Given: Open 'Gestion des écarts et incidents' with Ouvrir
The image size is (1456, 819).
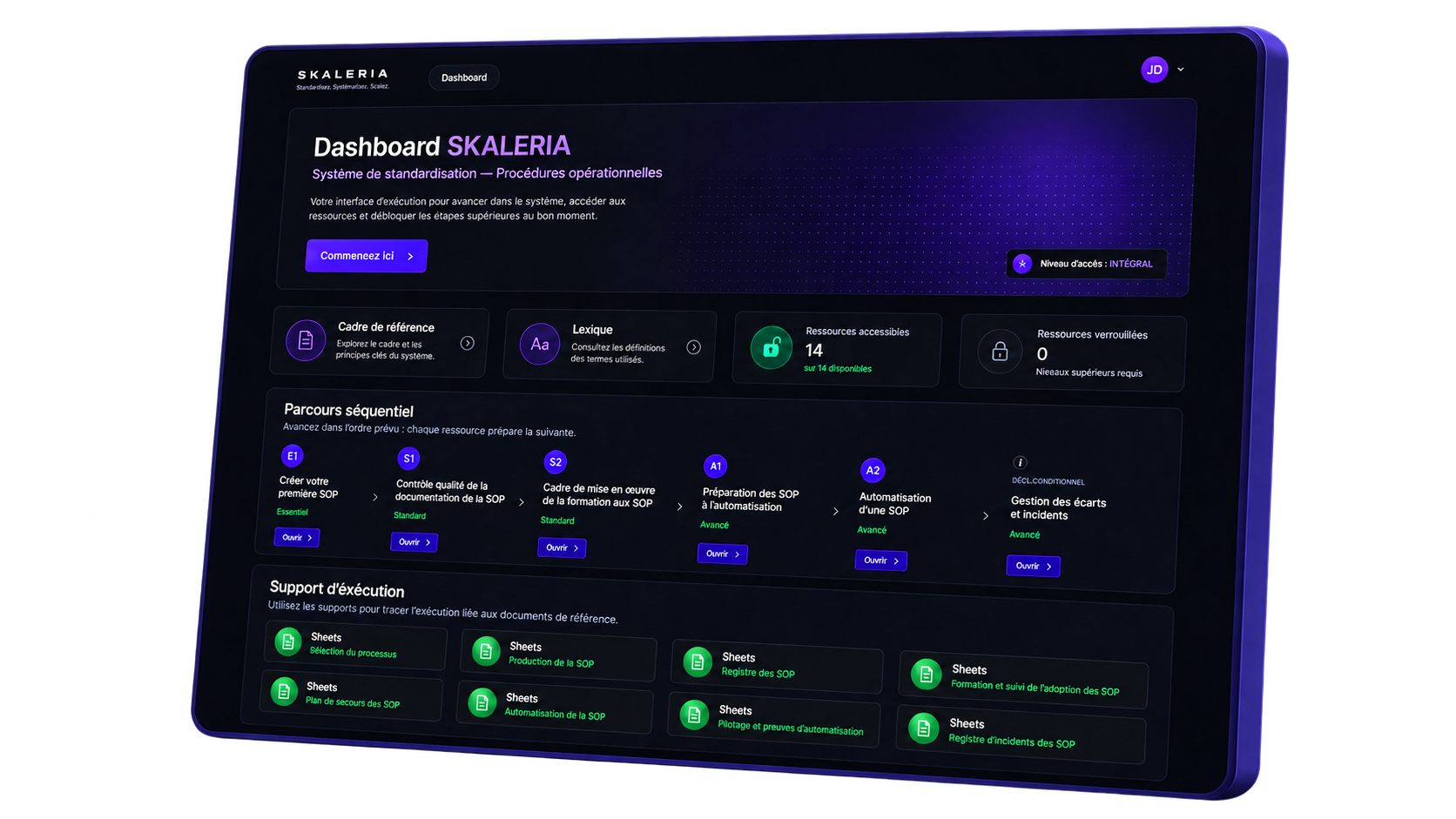Looking at the screenshot, I should tap(1034, 566).
